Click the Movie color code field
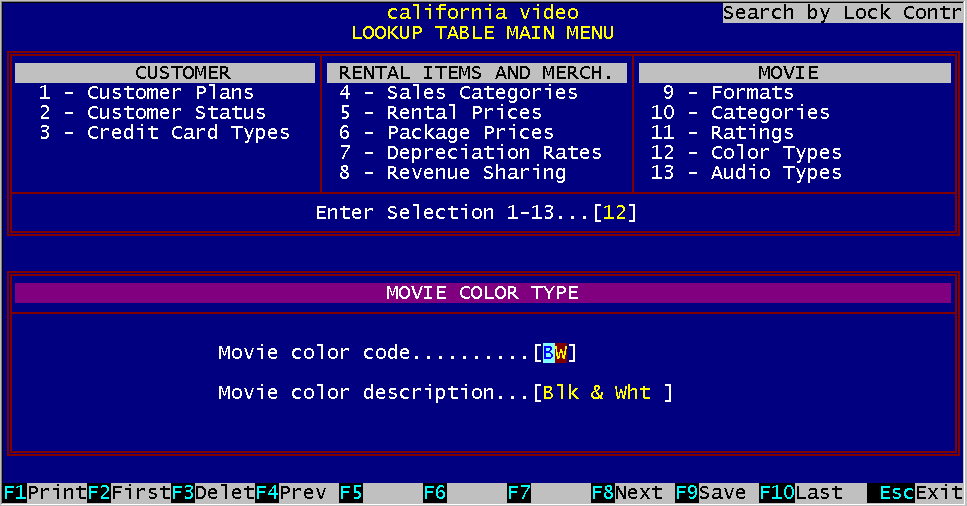967x506 pixels. point(554,353)
